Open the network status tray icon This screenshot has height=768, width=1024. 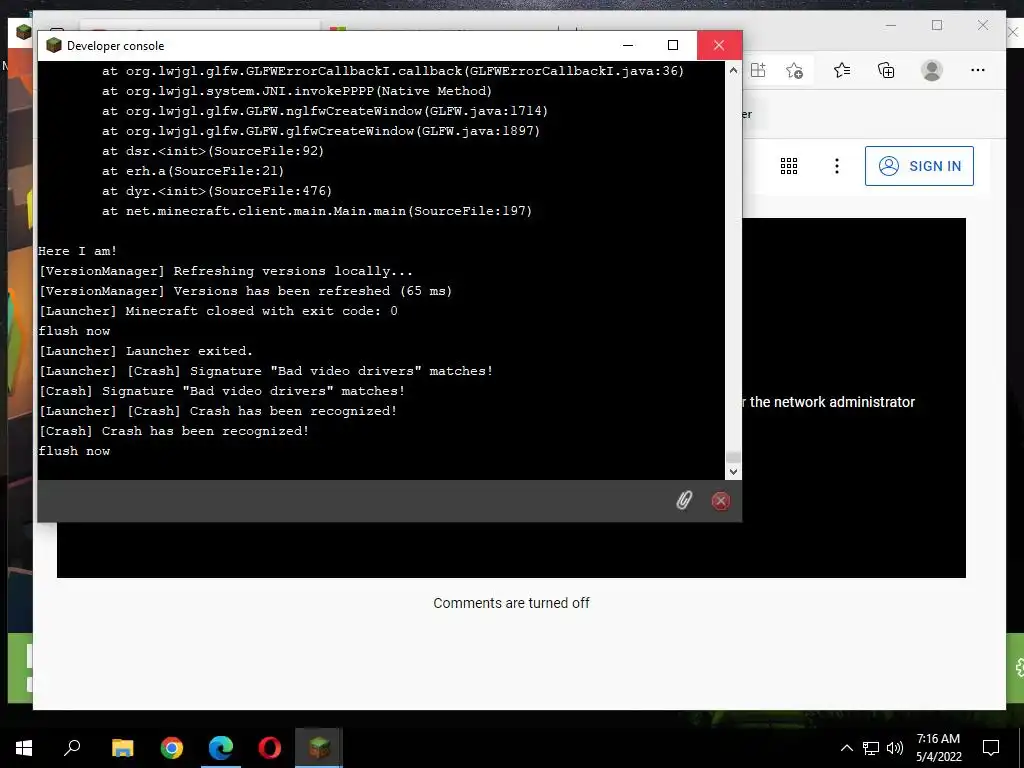click(x=871, y=748)
